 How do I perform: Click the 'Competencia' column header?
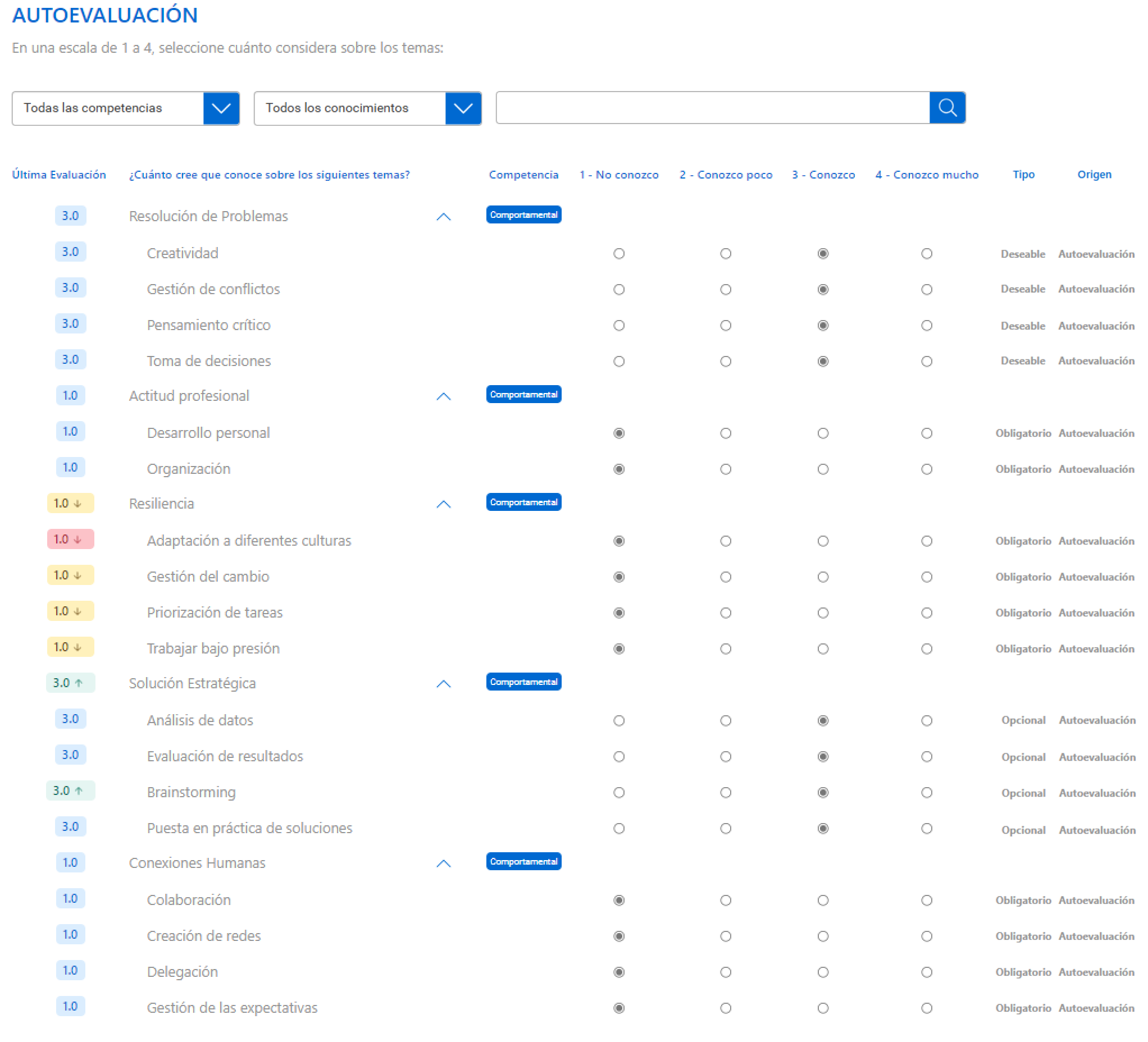523,175
